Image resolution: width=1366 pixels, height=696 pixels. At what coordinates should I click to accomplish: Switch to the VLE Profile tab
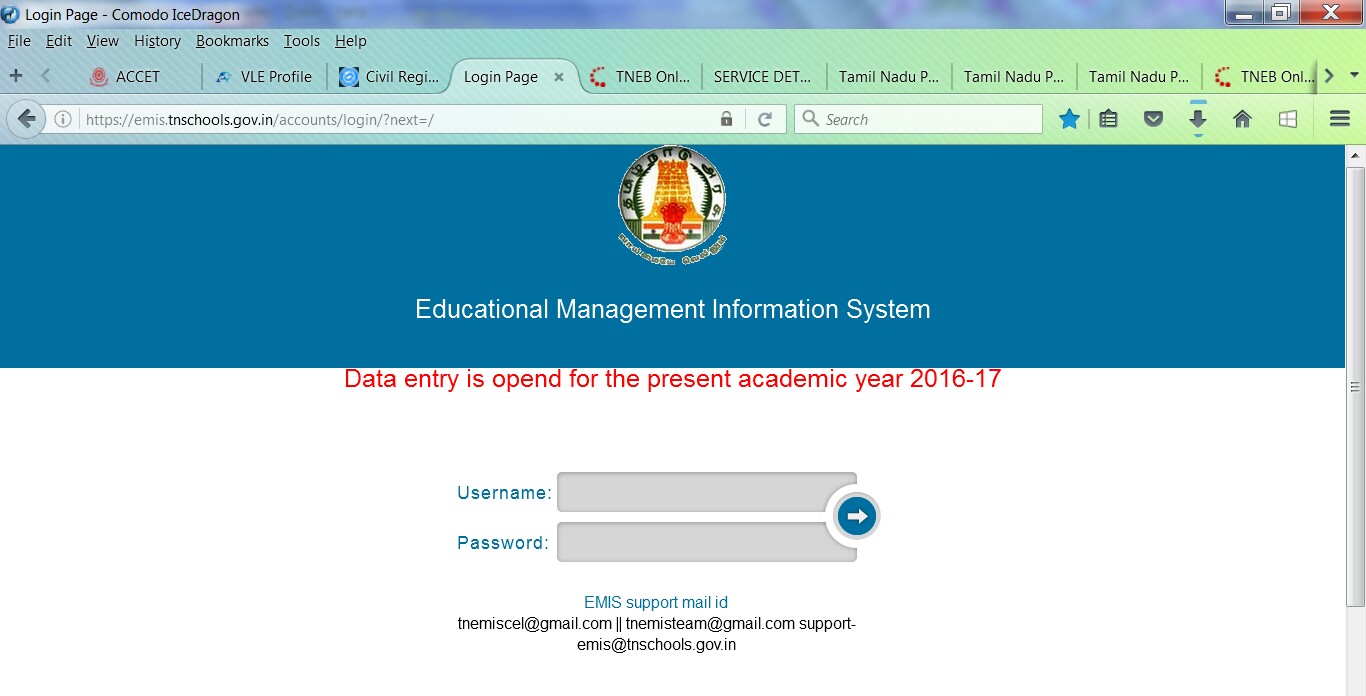264,76
